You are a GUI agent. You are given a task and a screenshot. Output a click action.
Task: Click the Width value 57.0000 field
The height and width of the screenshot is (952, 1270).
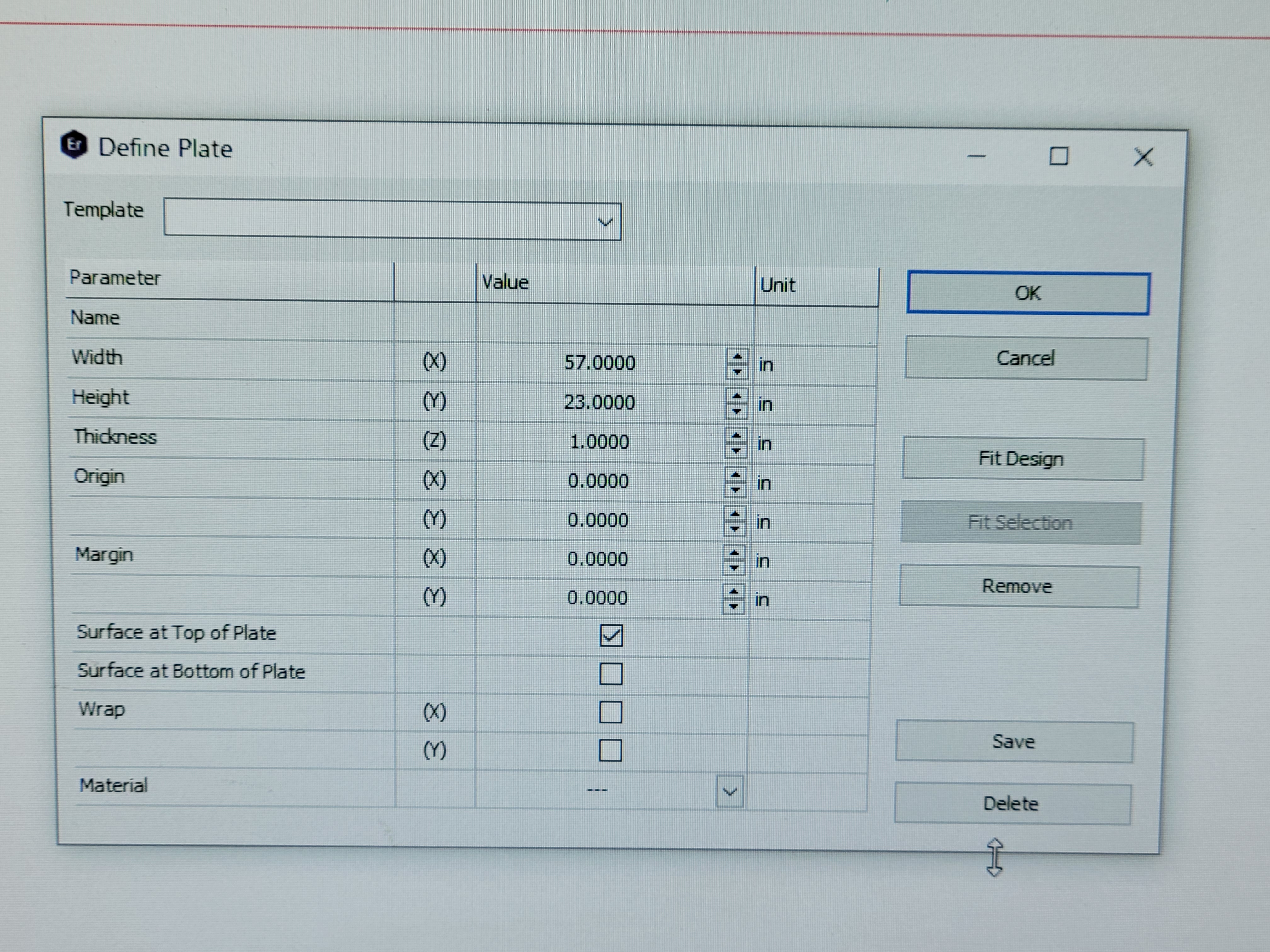[601, 363]
